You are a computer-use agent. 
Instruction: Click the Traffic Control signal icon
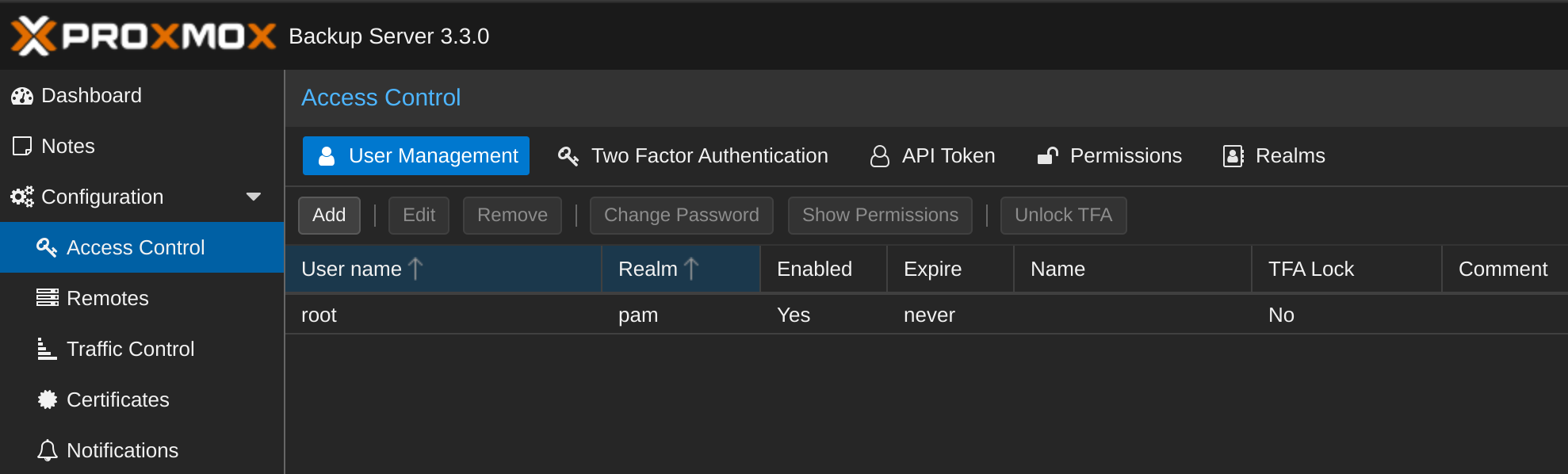[48, 349]
